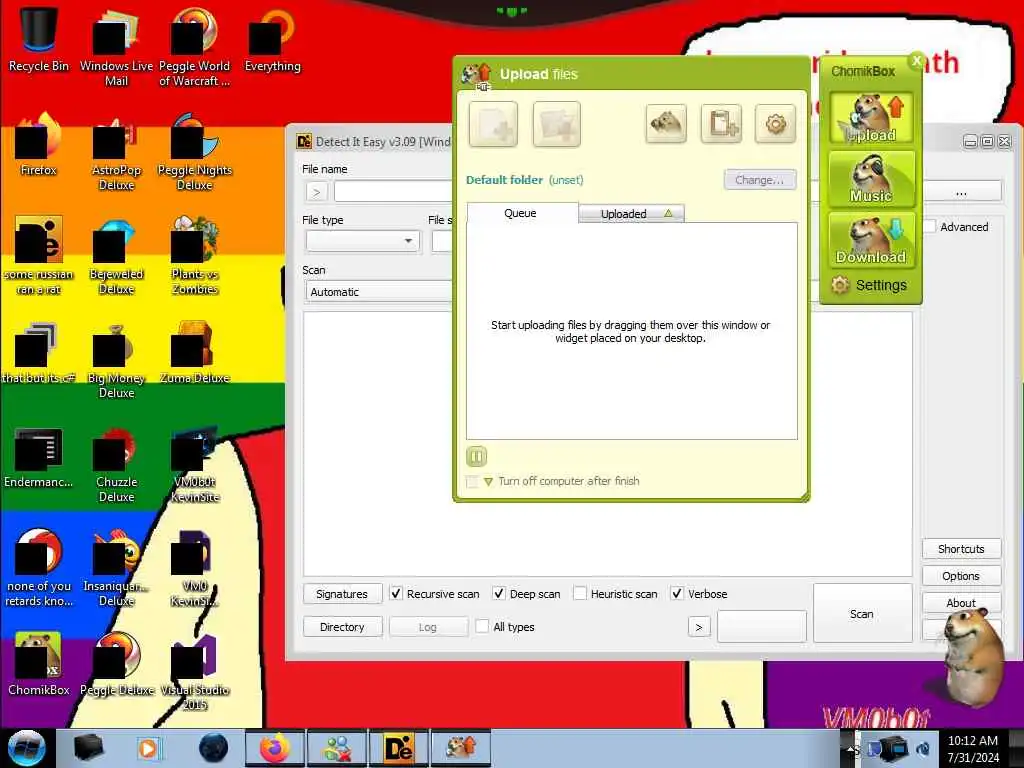This screenshot has height=768, width=1024.
Task: Open Options in Detect It Easy
Action: click(x=961, y=576)
